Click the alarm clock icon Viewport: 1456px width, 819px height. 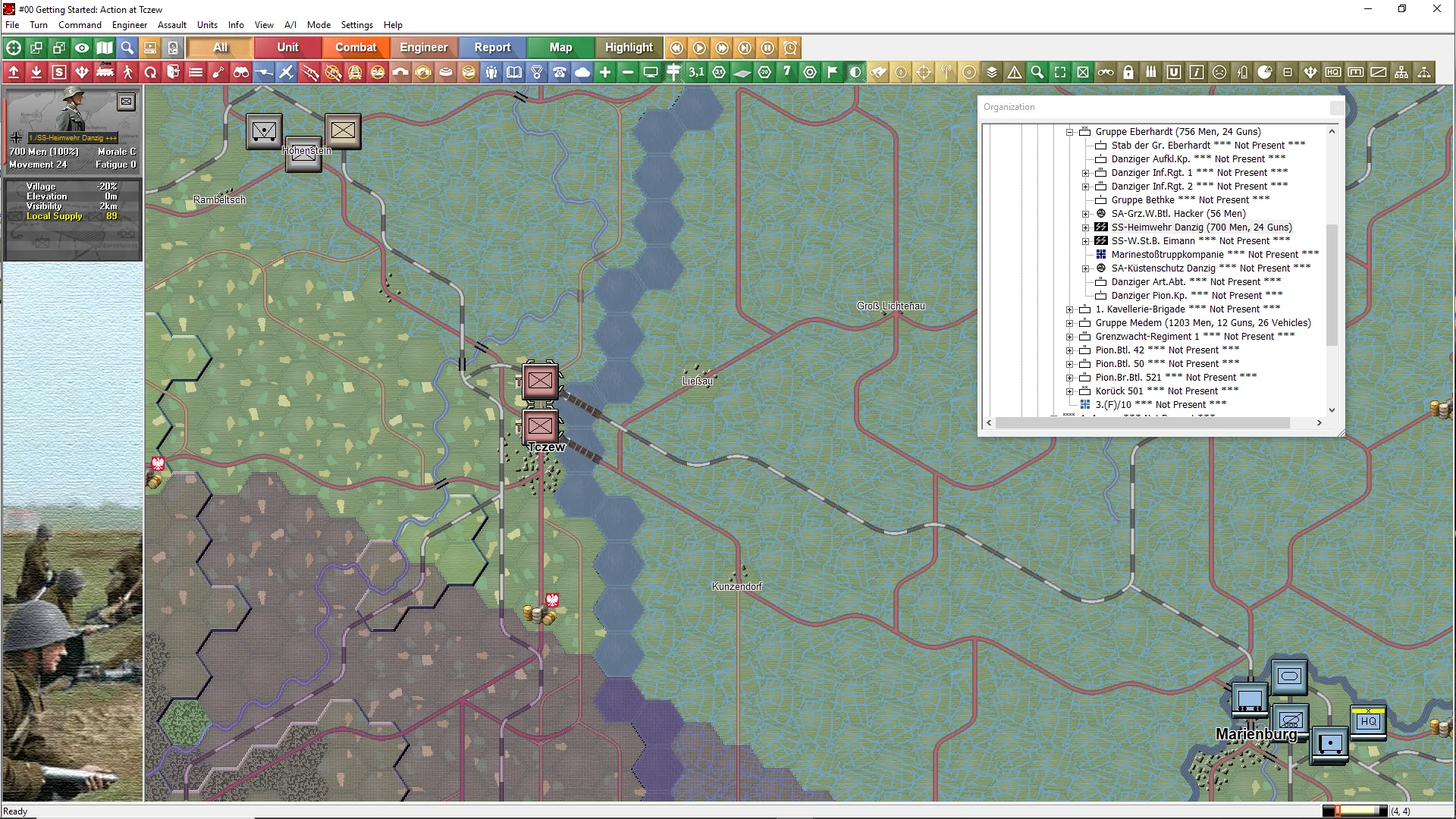(790, 48)
